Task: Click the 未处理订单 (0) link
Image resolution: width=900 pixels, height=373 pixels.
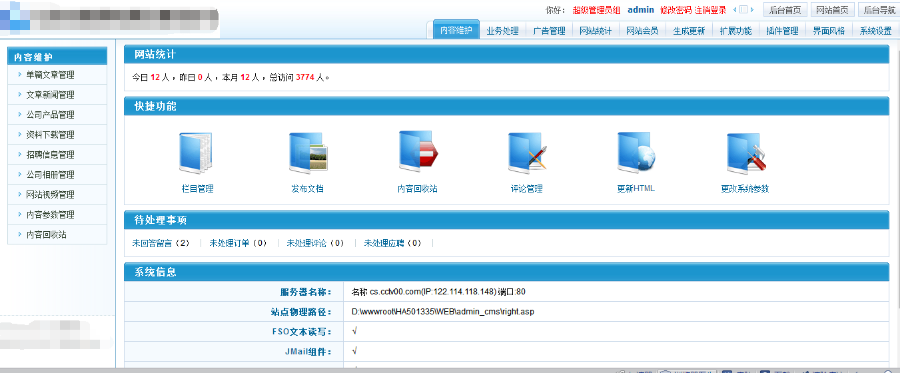Action: click(238, 243)
